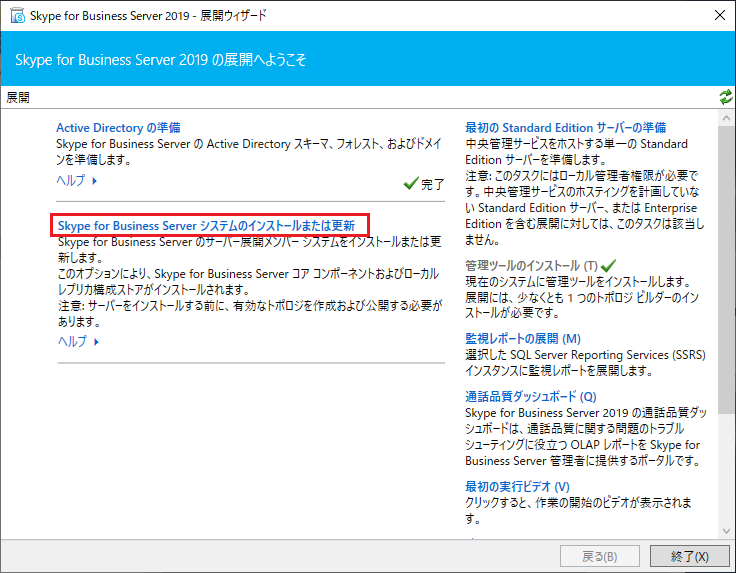Expand ヘルプ under Active Directory の準備
This screenshot has width=736, height=573.
coord(77,181)
